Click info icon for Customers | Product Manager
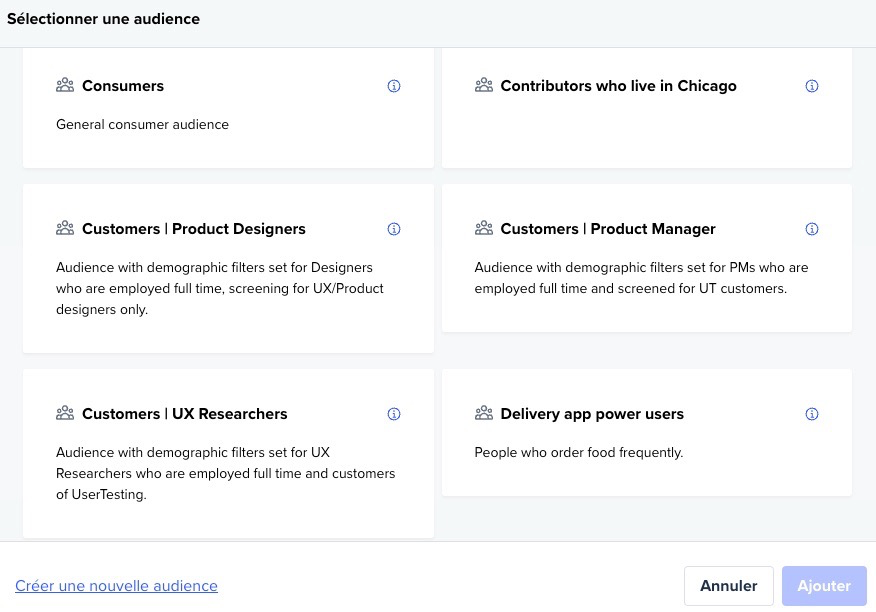 pos(812,229)
